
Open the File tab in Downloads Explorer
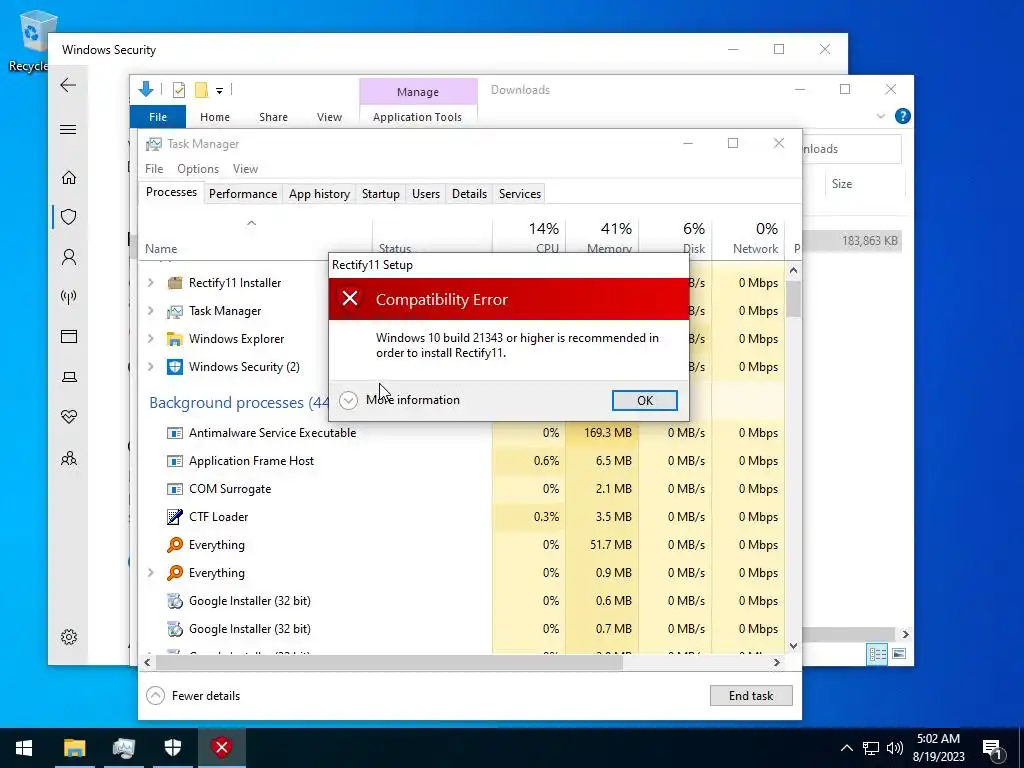[158, 117]
